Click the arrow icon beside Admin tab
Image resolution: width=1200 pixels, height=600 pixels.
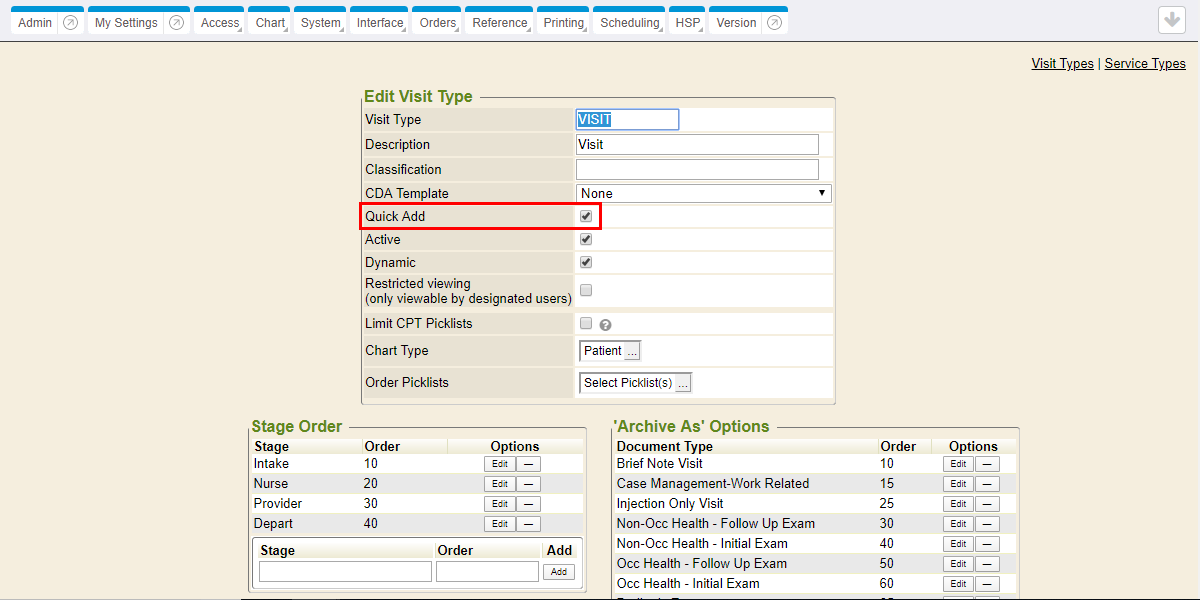click(70, 23)
